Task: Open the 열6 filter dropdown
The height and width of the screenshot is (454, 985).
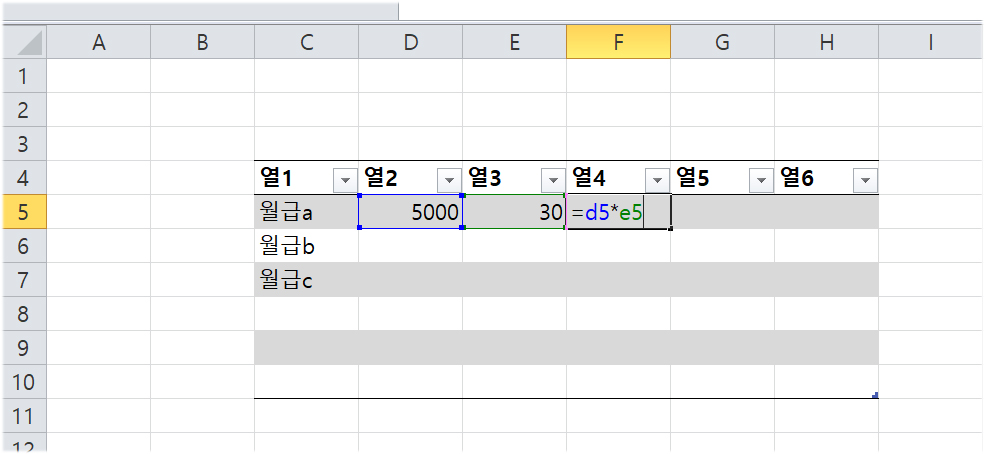Action: pyautogui.click(x=865, y=181)
